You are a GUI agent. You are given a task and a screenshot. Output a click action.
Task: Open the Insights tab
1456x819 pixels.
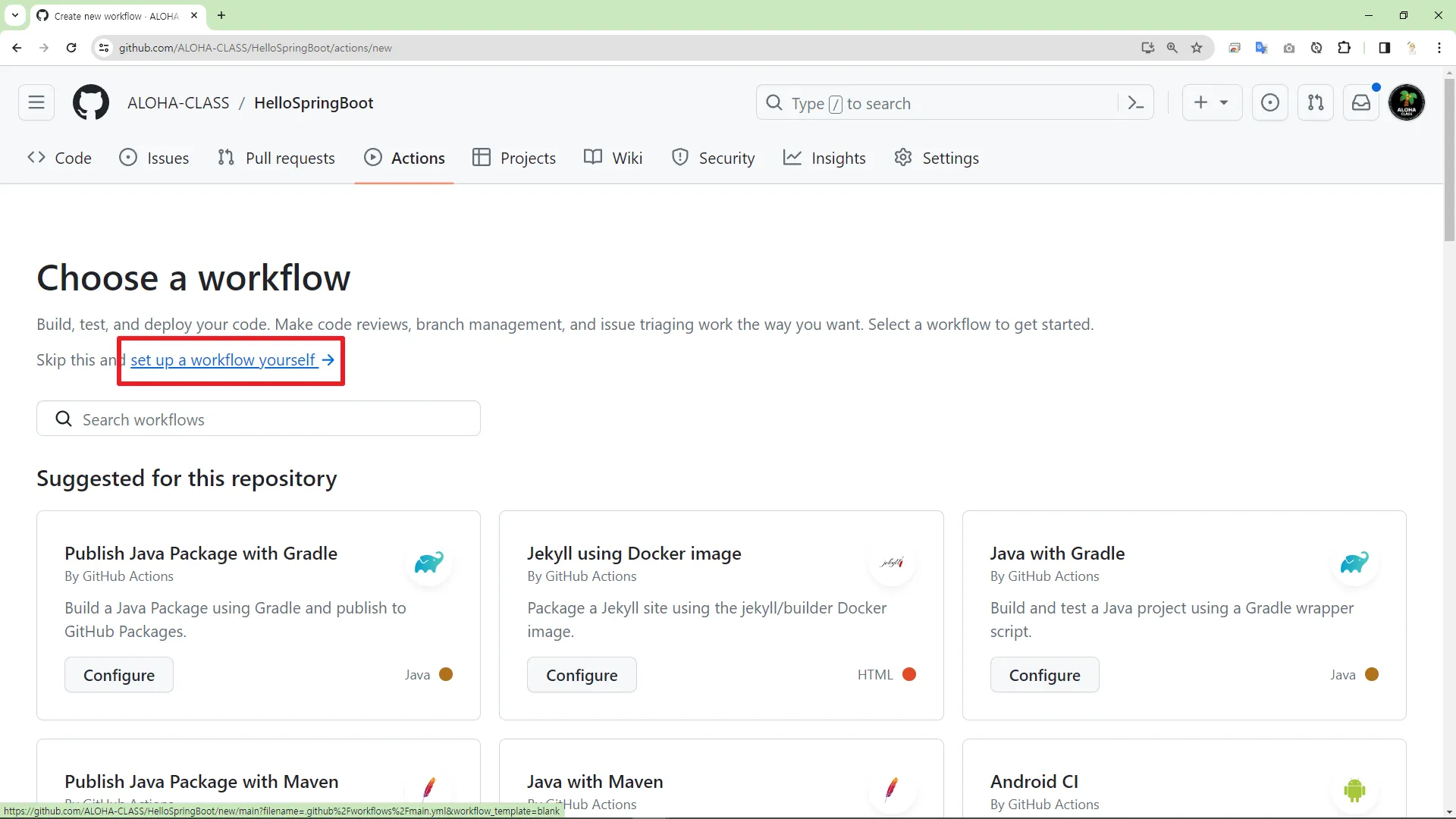tap(824, 158)
